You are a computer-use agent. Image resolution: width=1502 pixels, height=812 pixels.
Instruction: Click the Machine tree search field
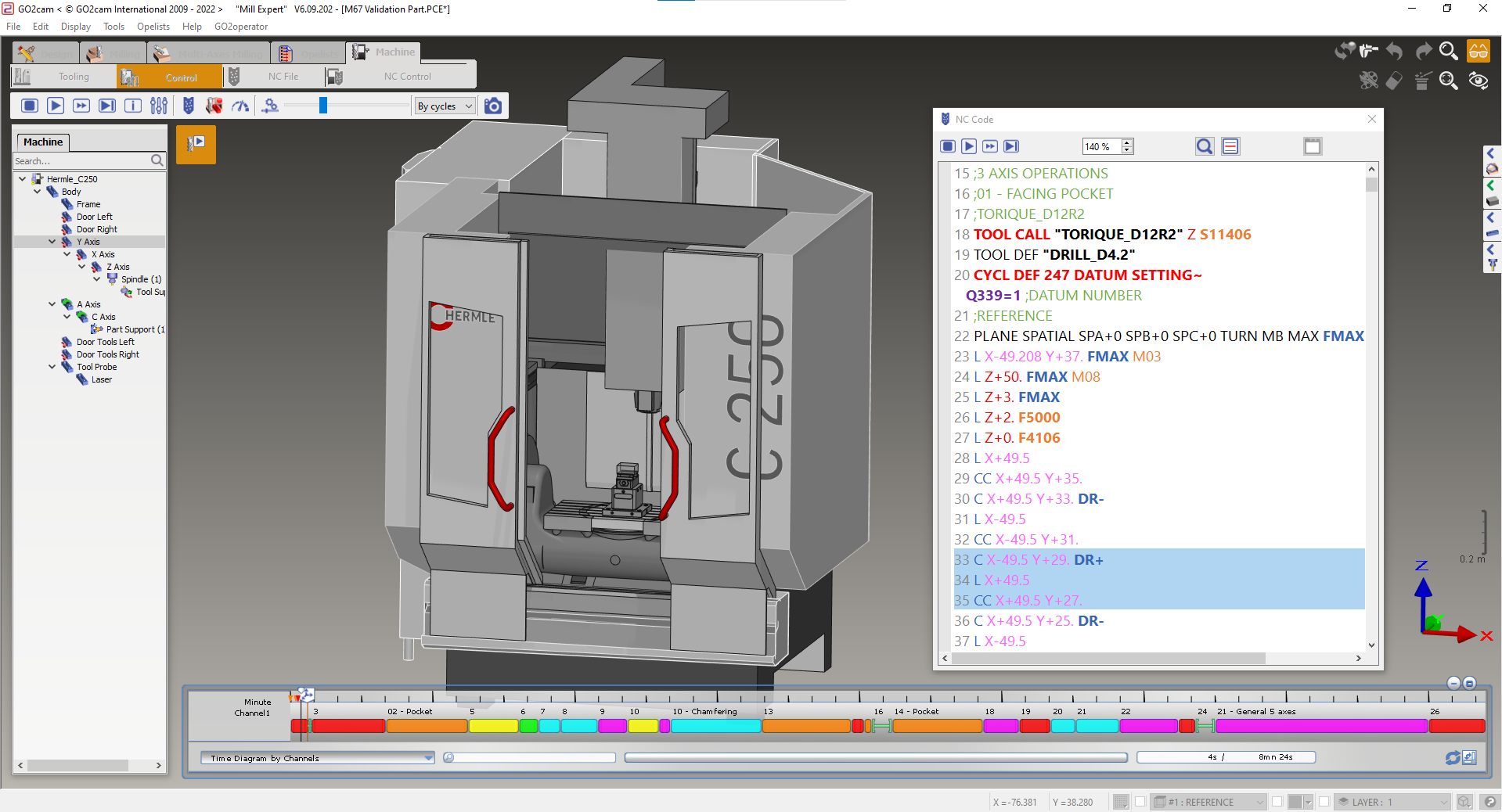(81, 160)
